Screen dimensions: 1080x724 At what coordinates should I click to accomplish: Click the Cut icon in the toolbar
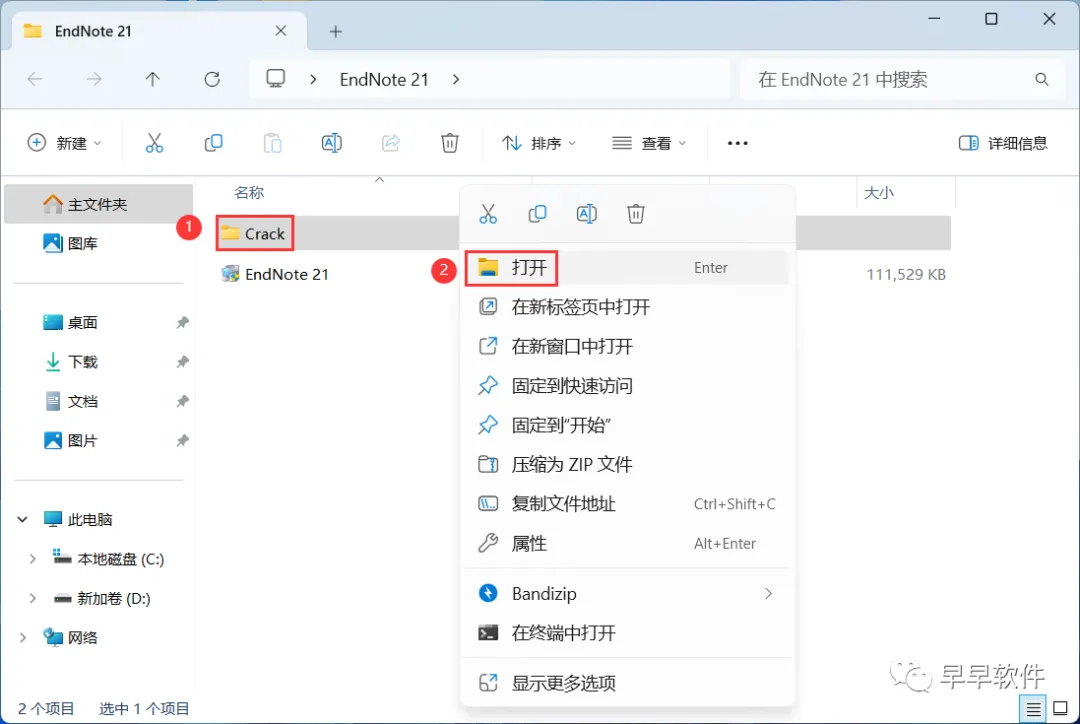click(x=154, y=143)
